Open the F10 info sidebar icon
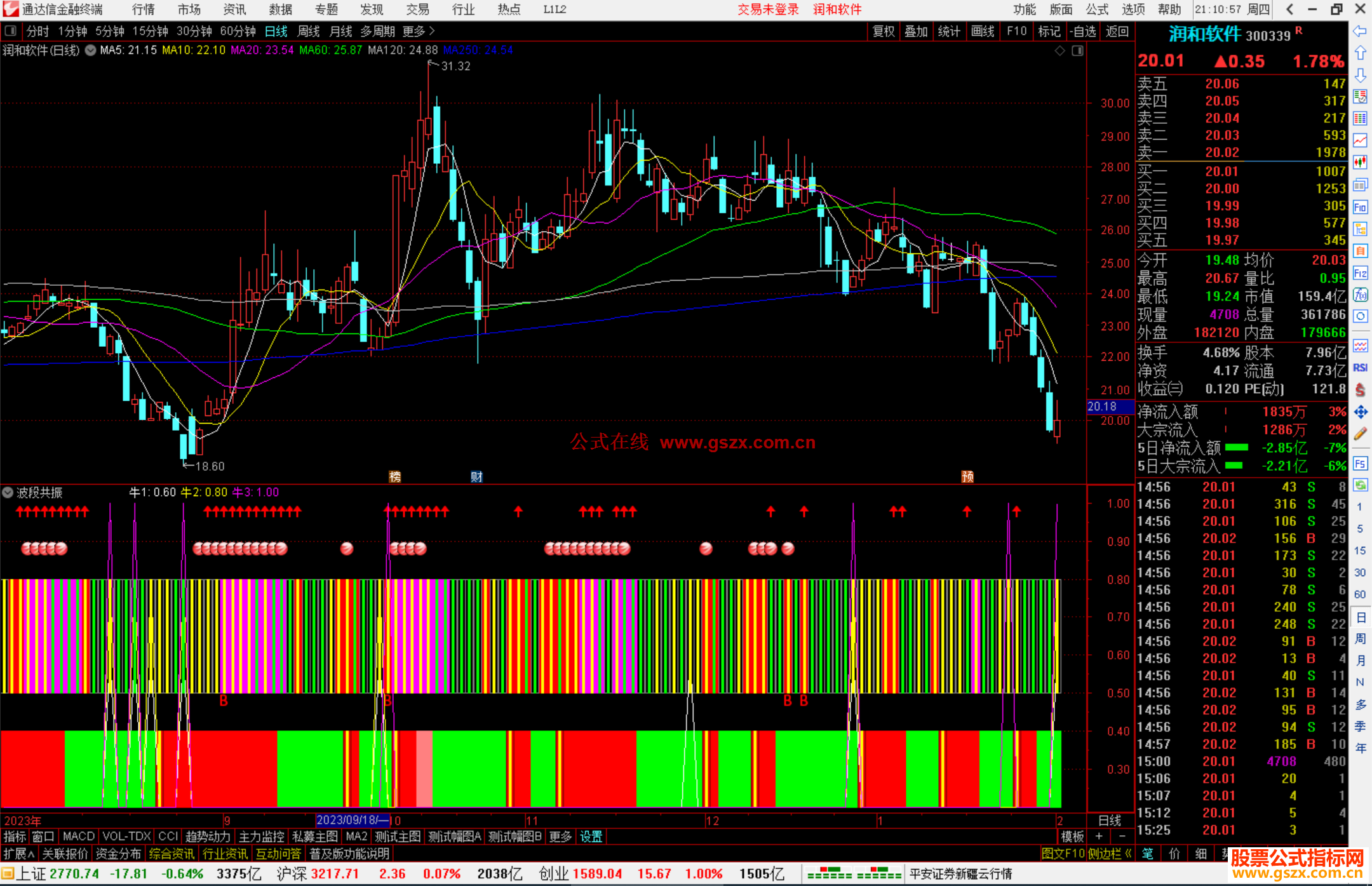 click(x=1360, y=207)
